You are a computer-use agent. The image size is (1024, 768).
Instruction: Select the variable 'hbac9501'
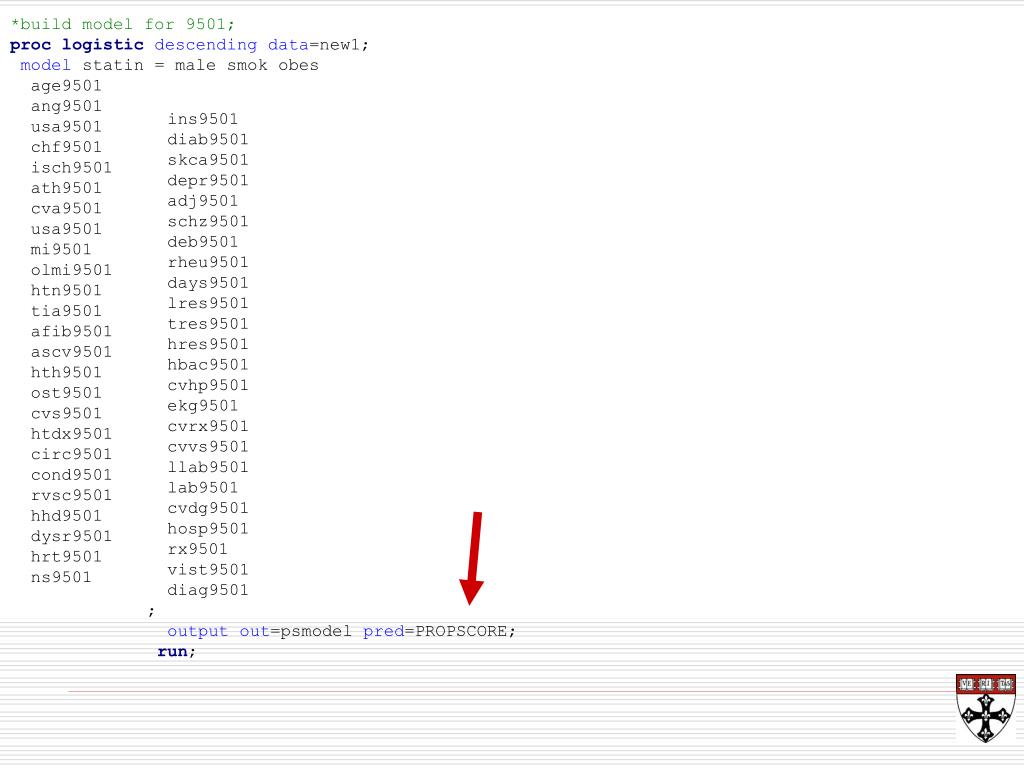[x=208, y=364]
